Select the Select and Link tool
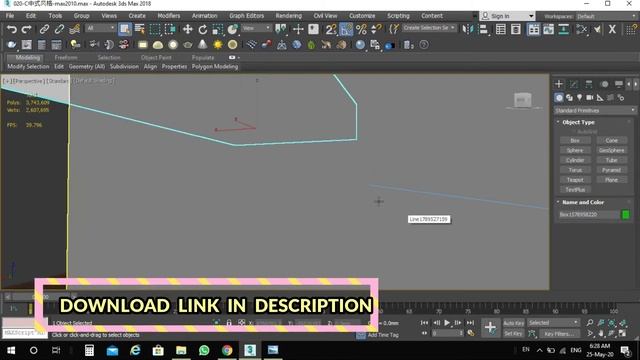This screenshot has height=360, width=640. (44, 29)
